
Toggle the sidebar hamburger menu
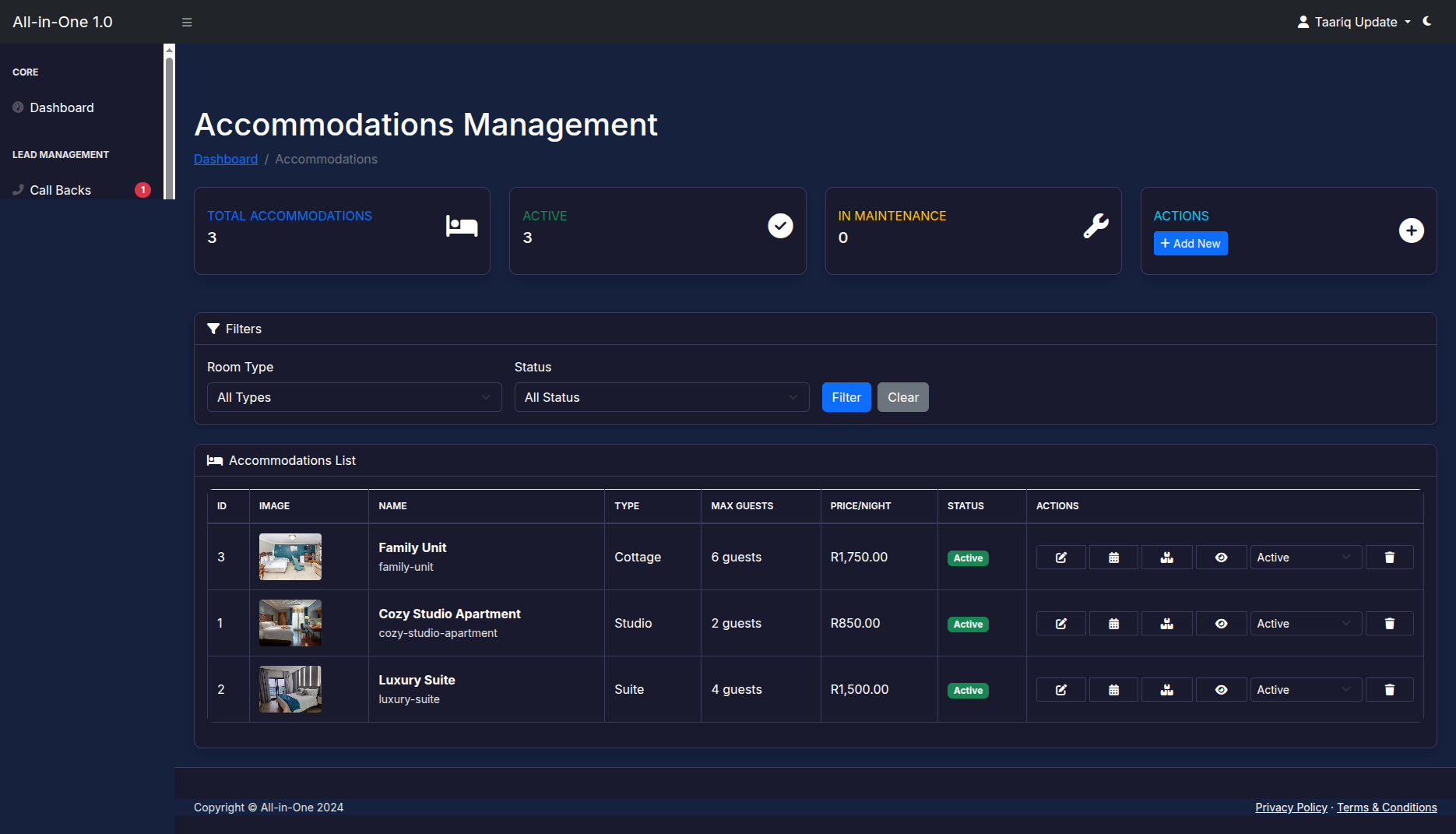187,23
